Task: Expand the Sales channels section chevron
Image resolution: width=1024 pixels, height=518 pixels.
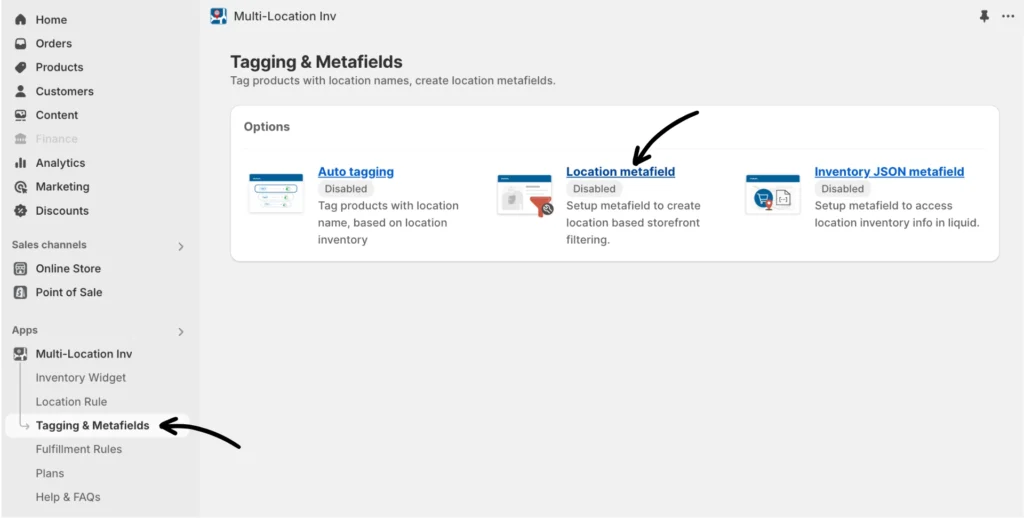Action: 181,246
